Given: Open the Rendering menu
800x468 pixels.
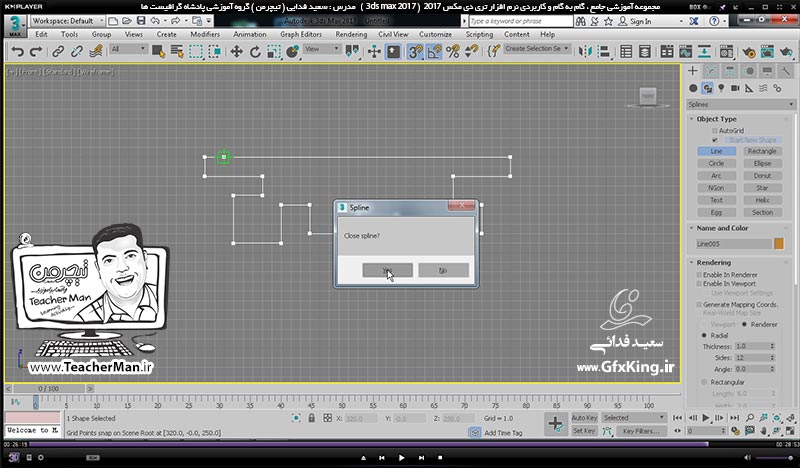Looking at the screenshot, I should [x=351, y=34].
